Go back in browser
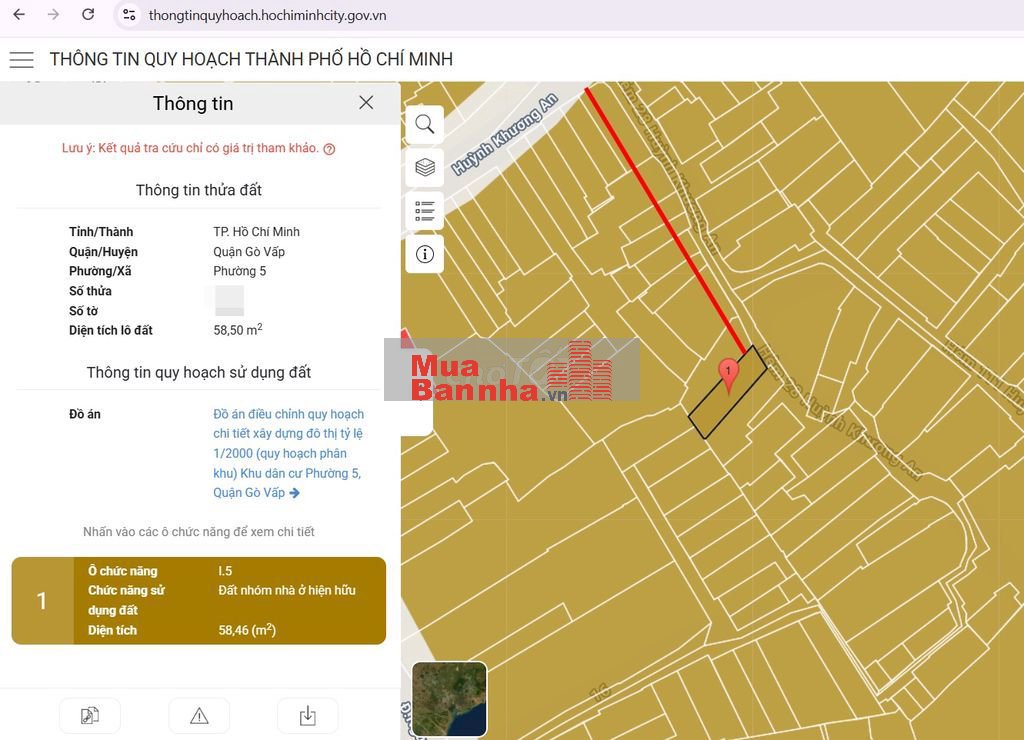The image size is (1024, 740). [x=19, y=14]
